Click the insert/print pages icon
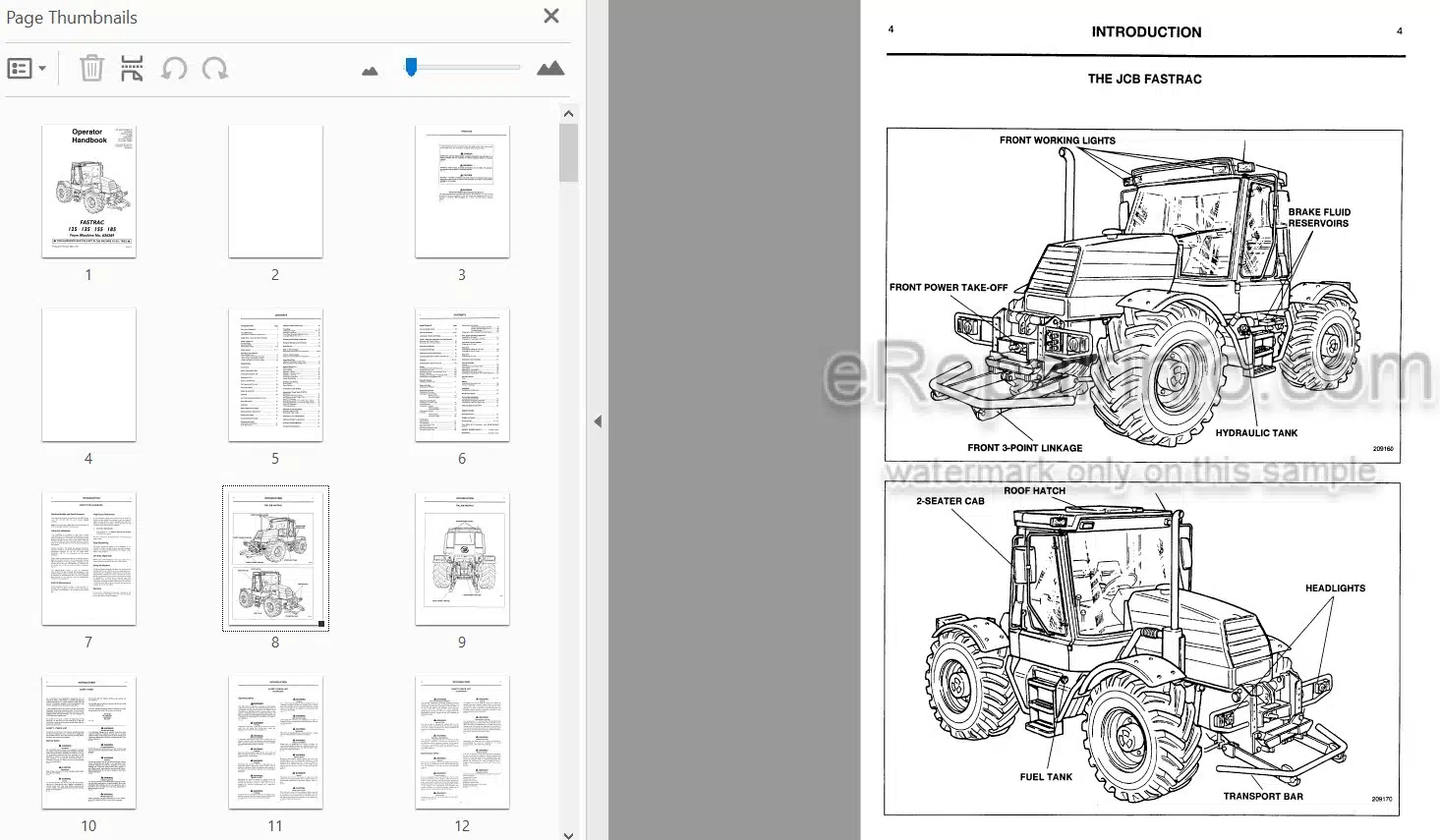1440x840 pixels. click(x=132, y=68)
